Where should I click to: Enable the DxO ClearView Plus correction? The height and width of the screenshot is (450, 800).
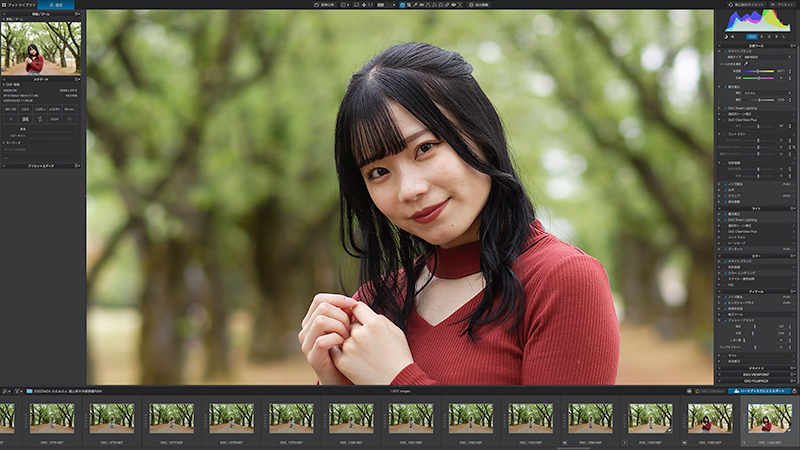[x=724, y=120]
